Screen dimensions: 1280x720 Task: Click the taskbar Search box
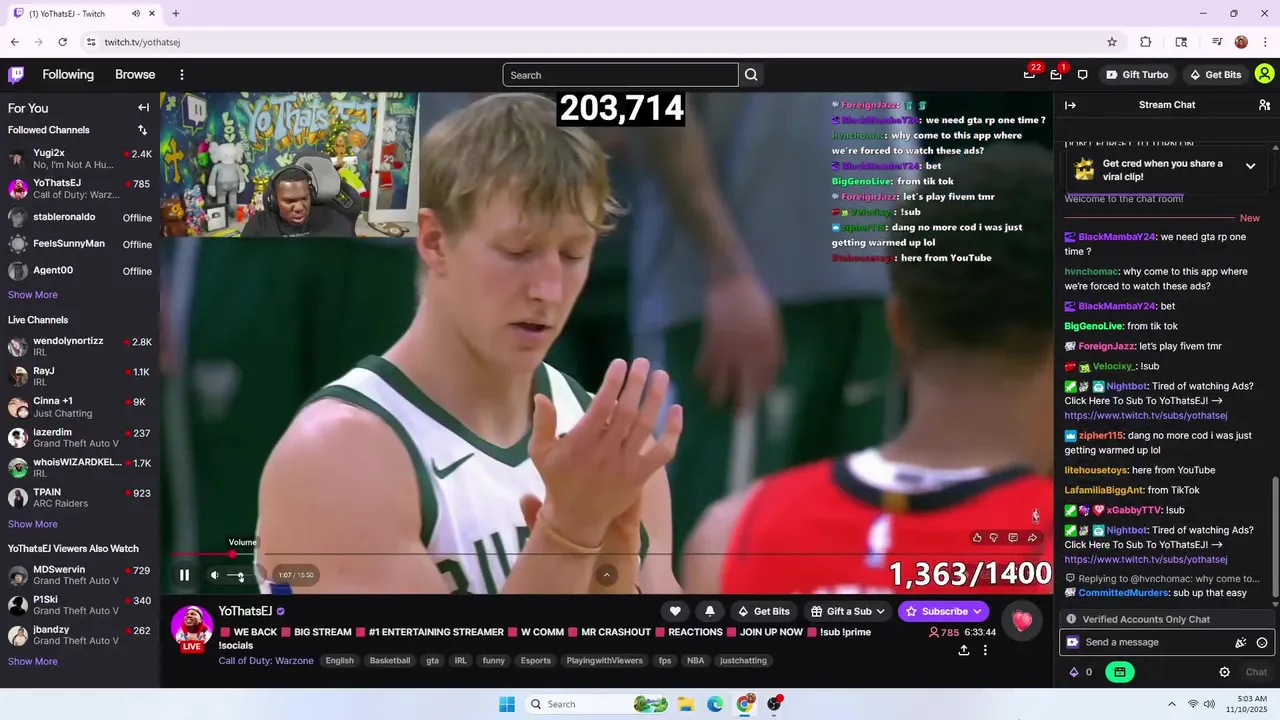click(x=597, y=704)
